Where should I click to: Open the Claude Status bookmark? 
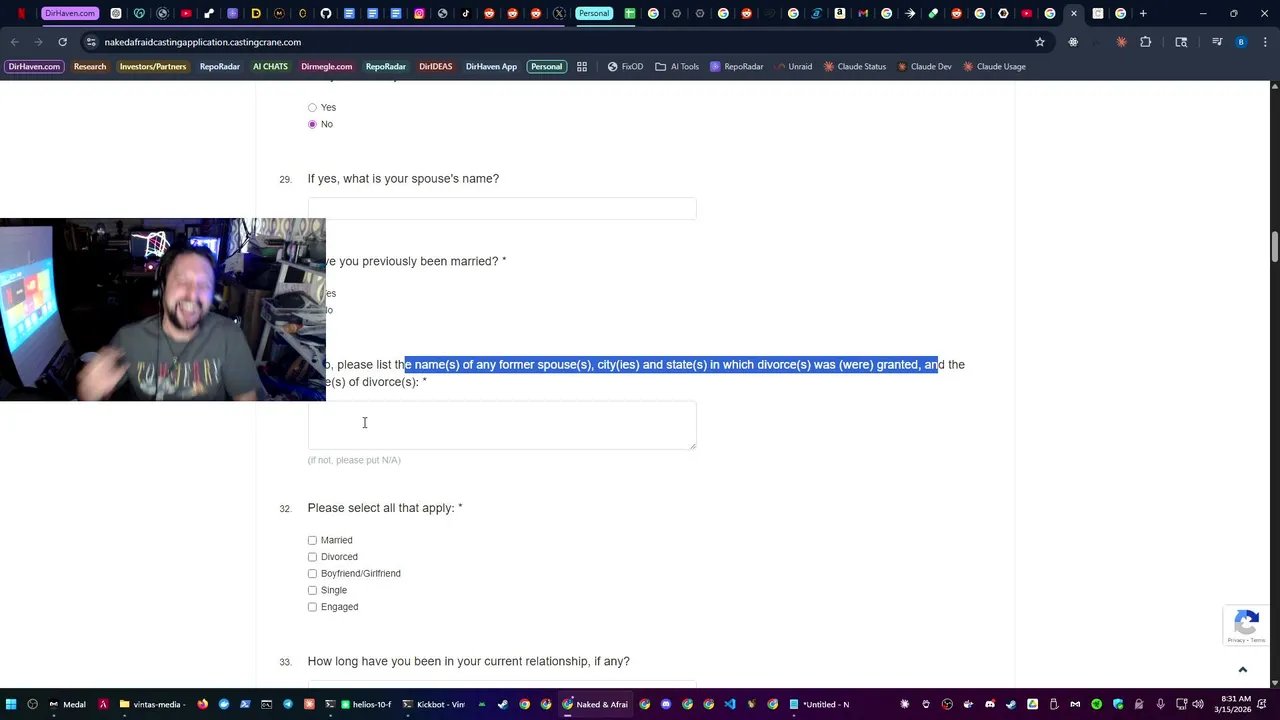click(x=855, y=67)
